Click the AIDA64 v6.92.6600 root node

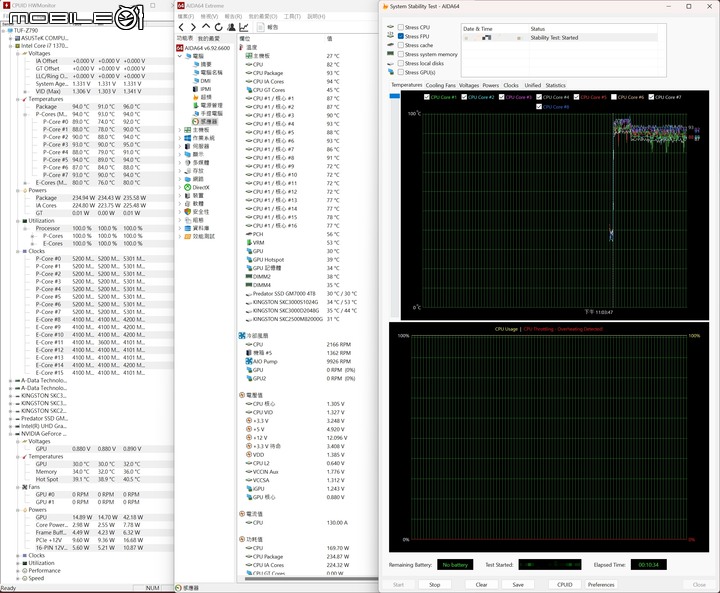point(203,48)
